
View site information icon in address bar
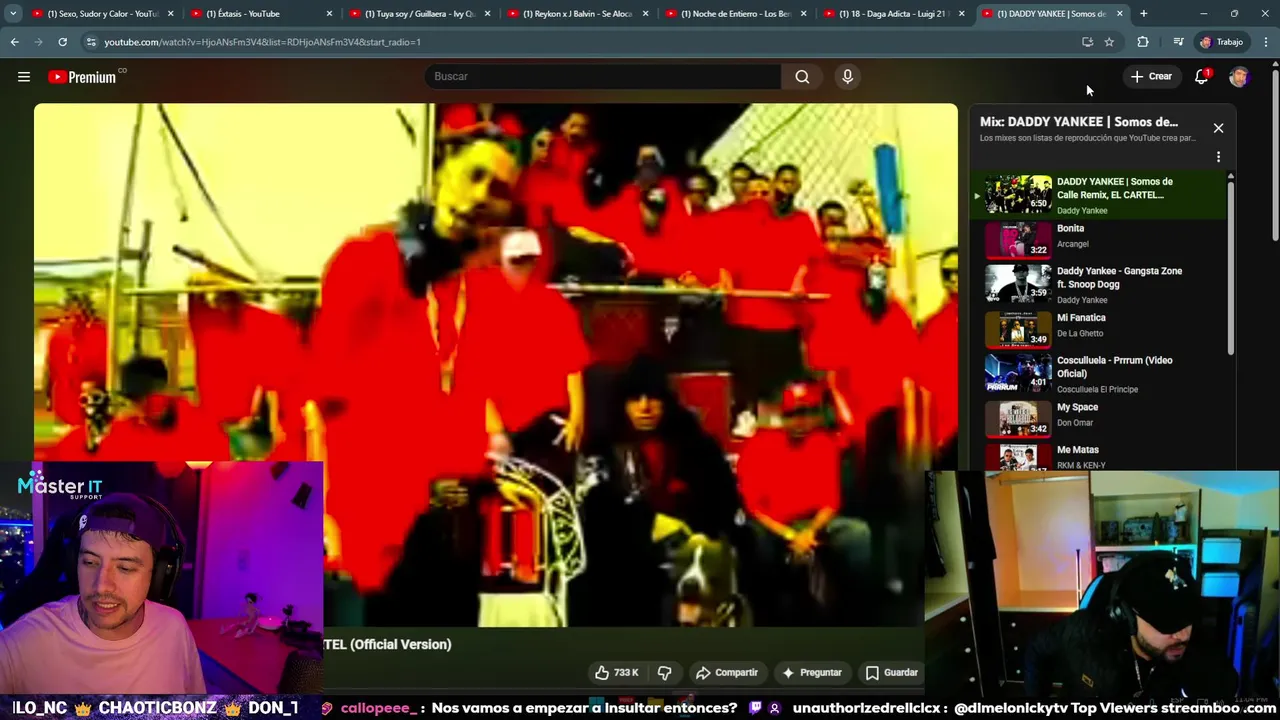91,42
